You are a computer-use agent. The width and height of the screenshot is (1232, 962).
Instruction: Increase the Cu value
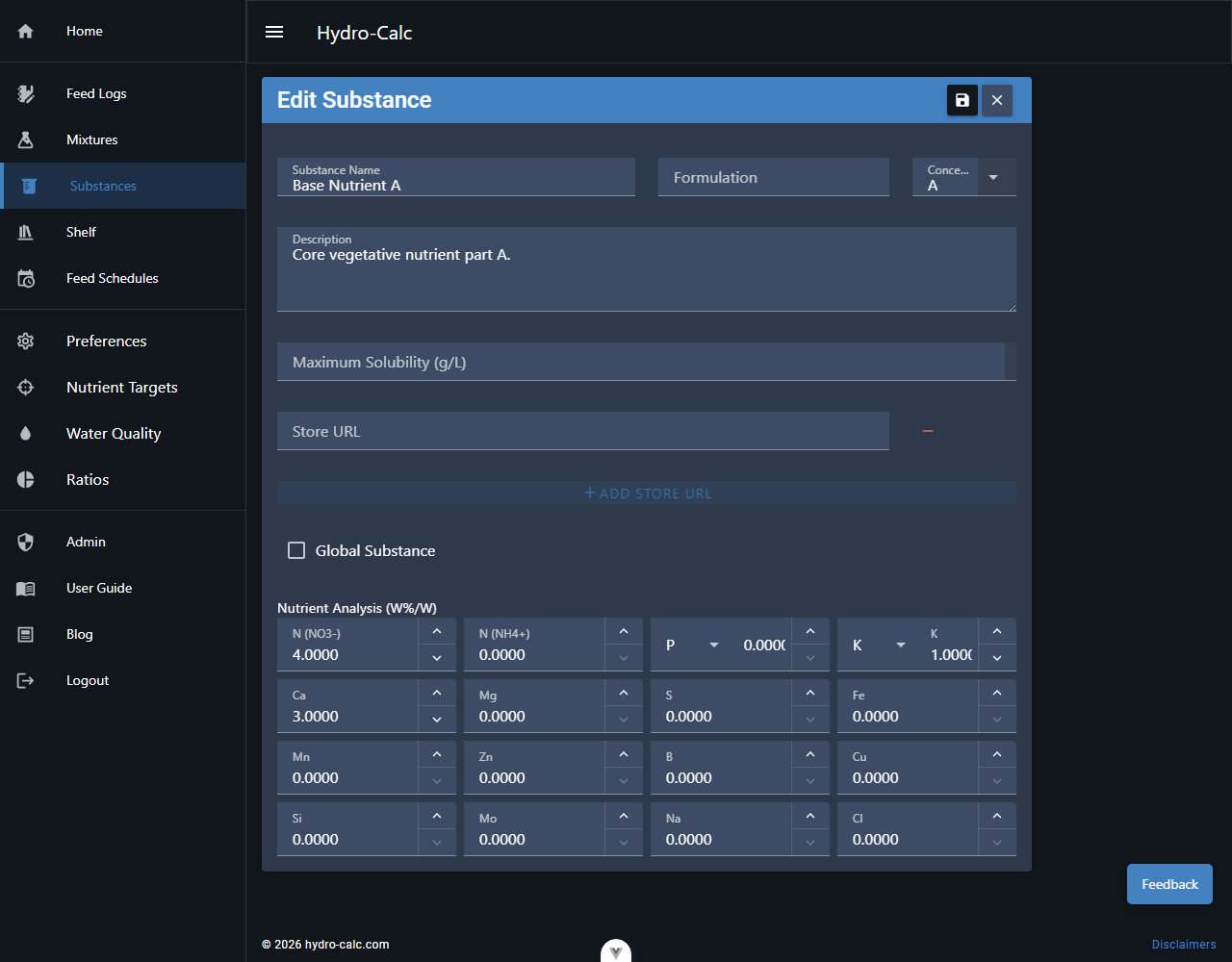pyautogui.click(x=997, y=754)
